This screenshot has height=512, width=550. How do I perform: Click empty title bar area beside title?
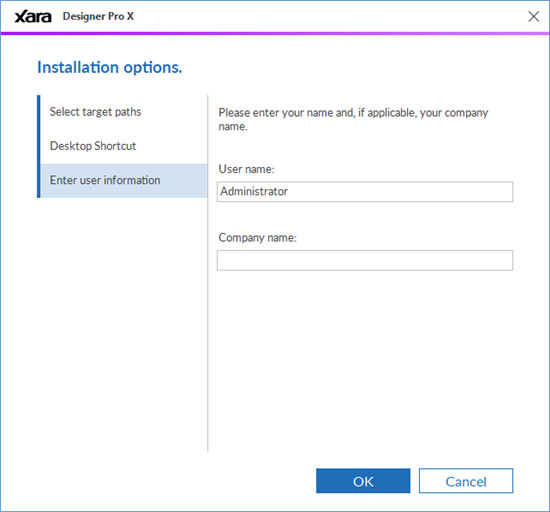pos(330,16)
